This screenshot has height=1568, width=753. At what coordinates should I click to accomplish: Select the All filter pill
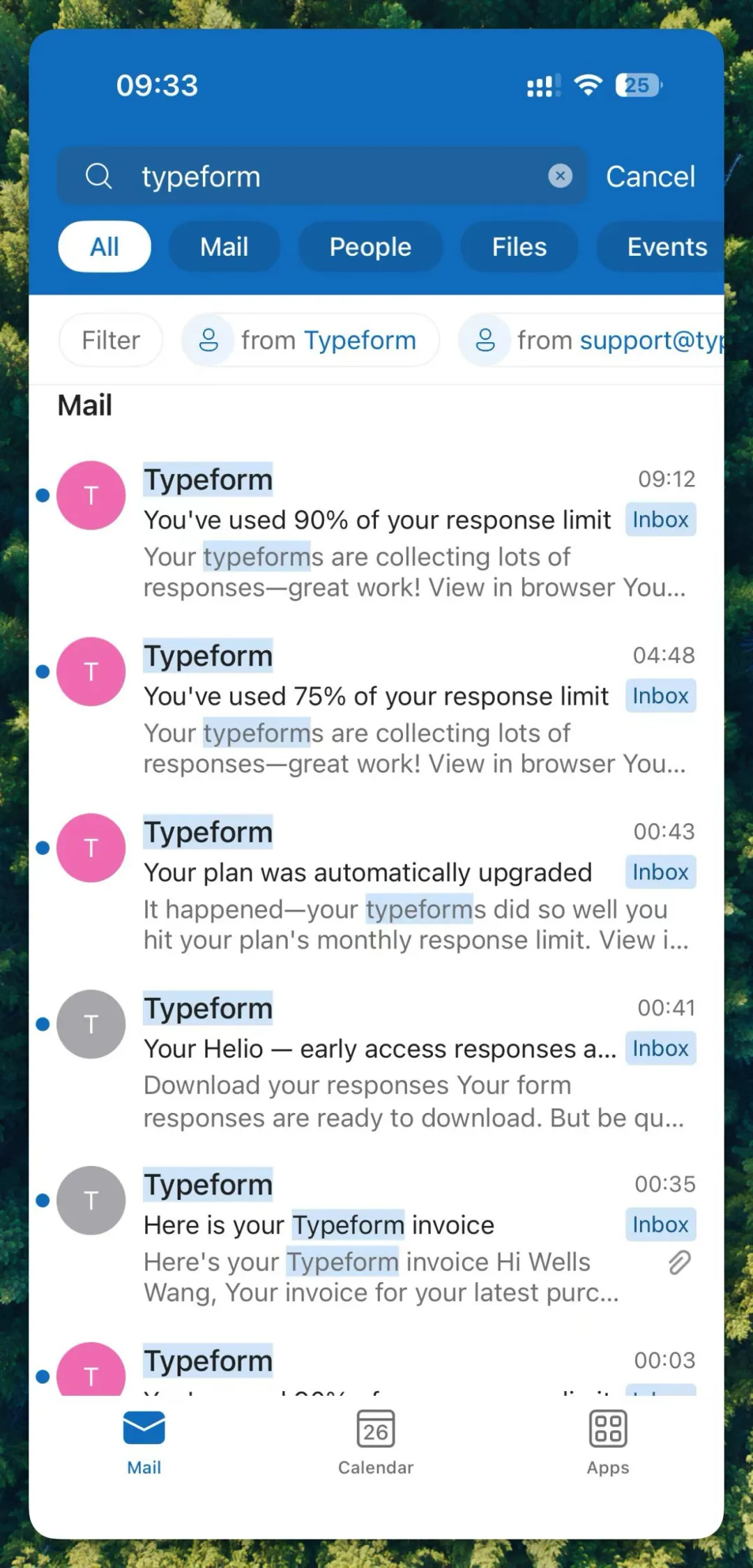[105, 247]
